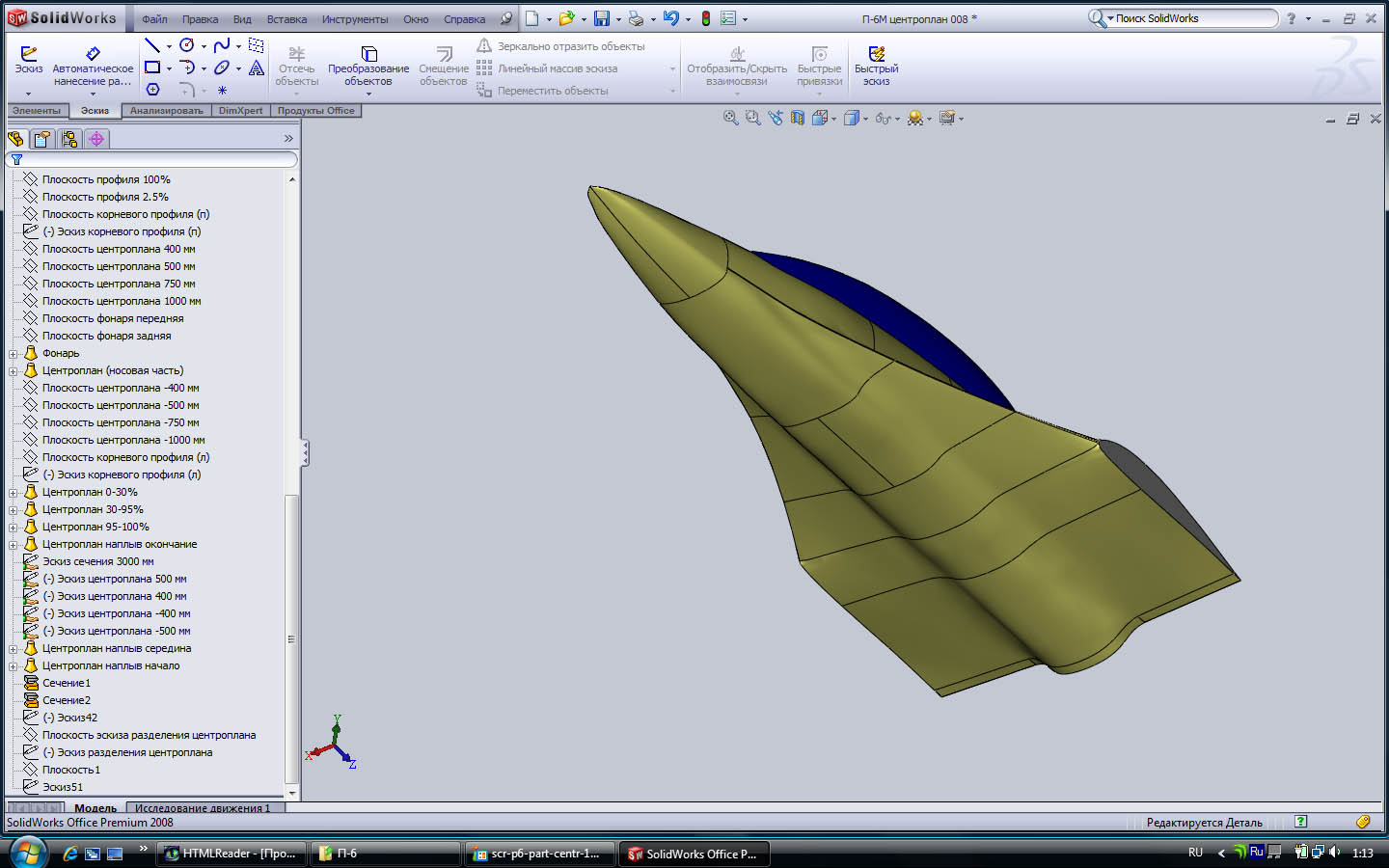Choose the Spline sketch tool
Viewport: 1389px width, 868px height.
222,45
